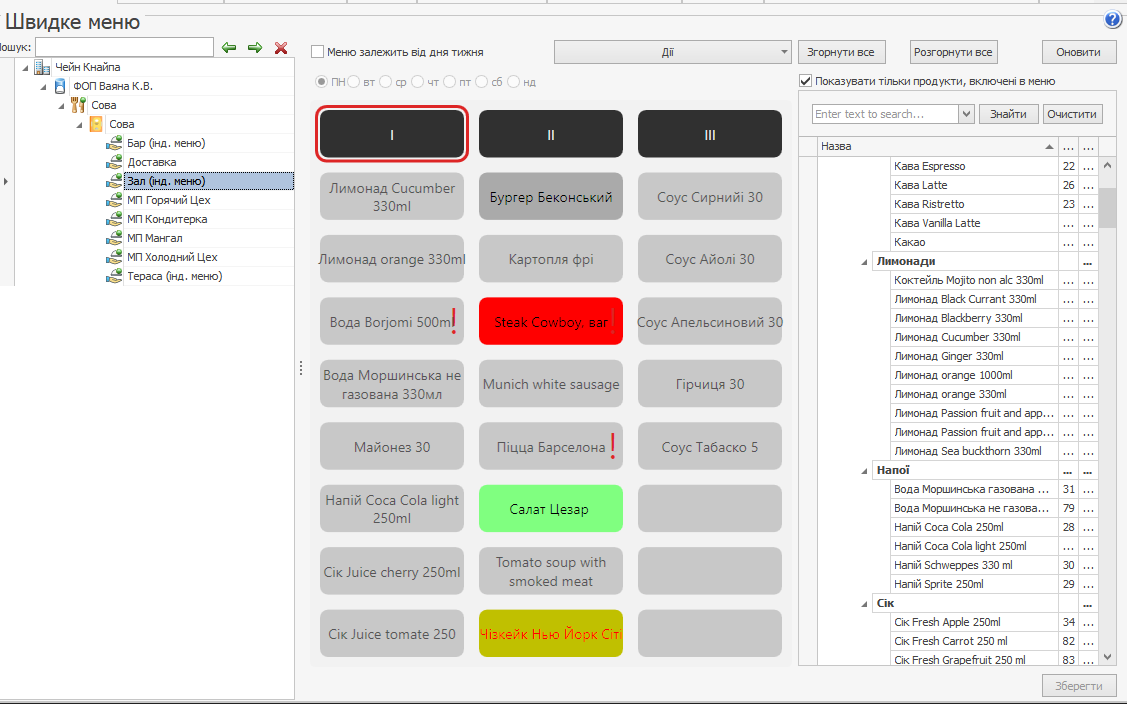This screenshot has width=1127, height=704.
Task: Select the ПН weekday radio button
Action: (x=322, y=81)
